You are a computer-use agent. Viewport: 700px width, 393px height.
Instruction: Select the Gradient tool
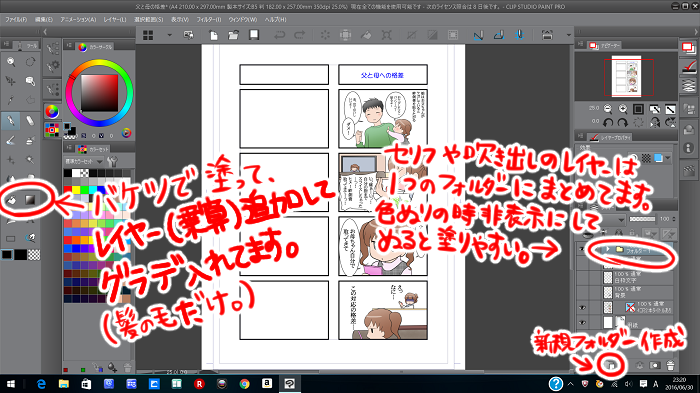[x=30, y=200]
